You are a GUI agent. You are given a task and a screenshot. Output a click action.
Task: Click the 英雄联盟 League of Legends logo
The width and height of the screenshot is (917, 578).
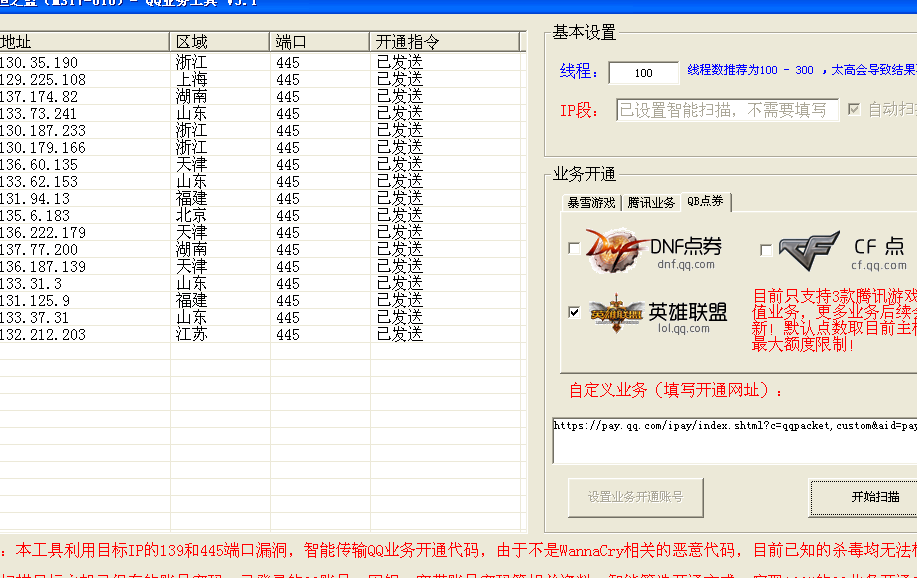click(x=616, y=314)
